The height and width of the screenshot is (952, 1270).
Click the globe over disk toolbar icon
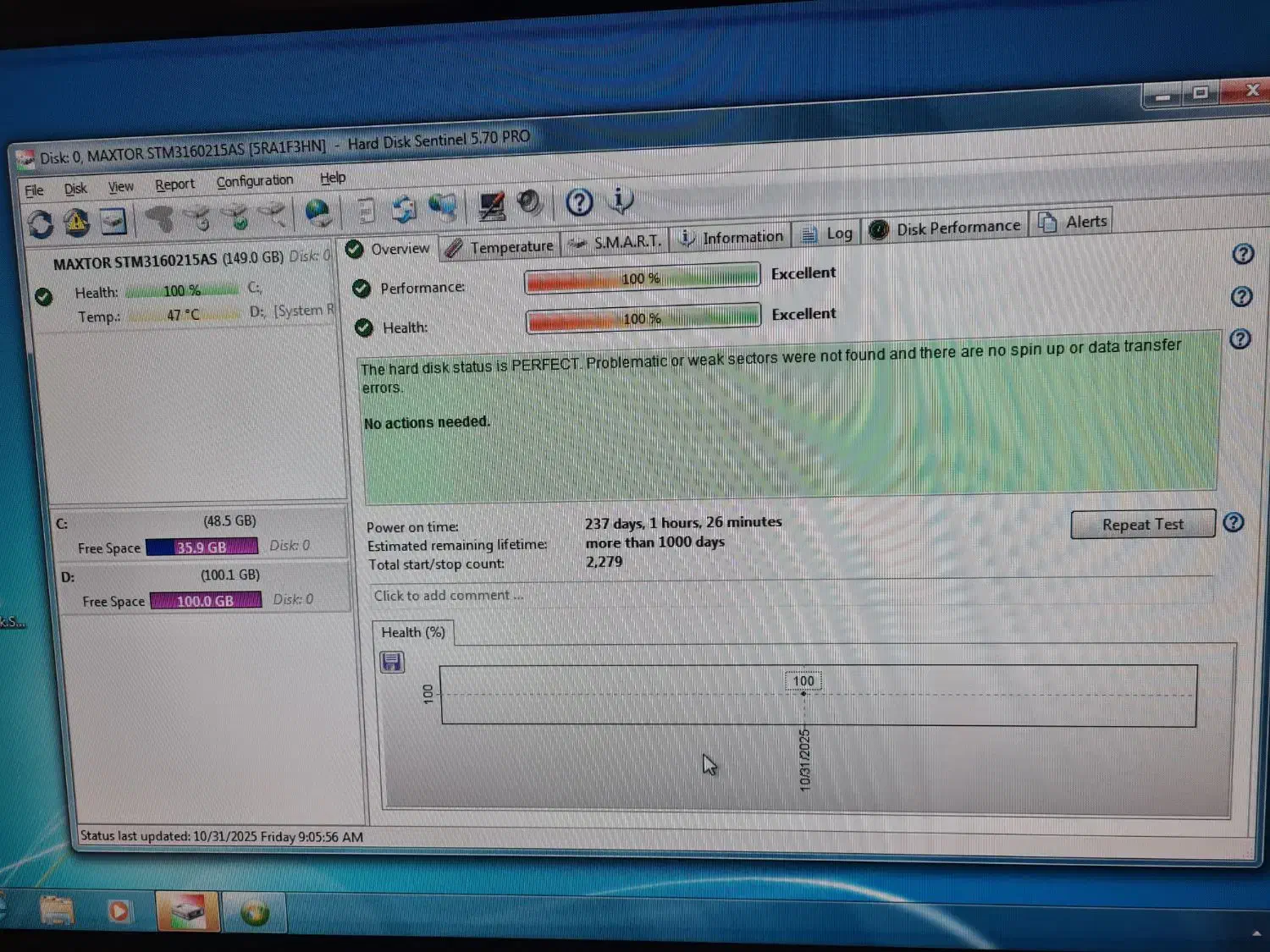[318, 212]
